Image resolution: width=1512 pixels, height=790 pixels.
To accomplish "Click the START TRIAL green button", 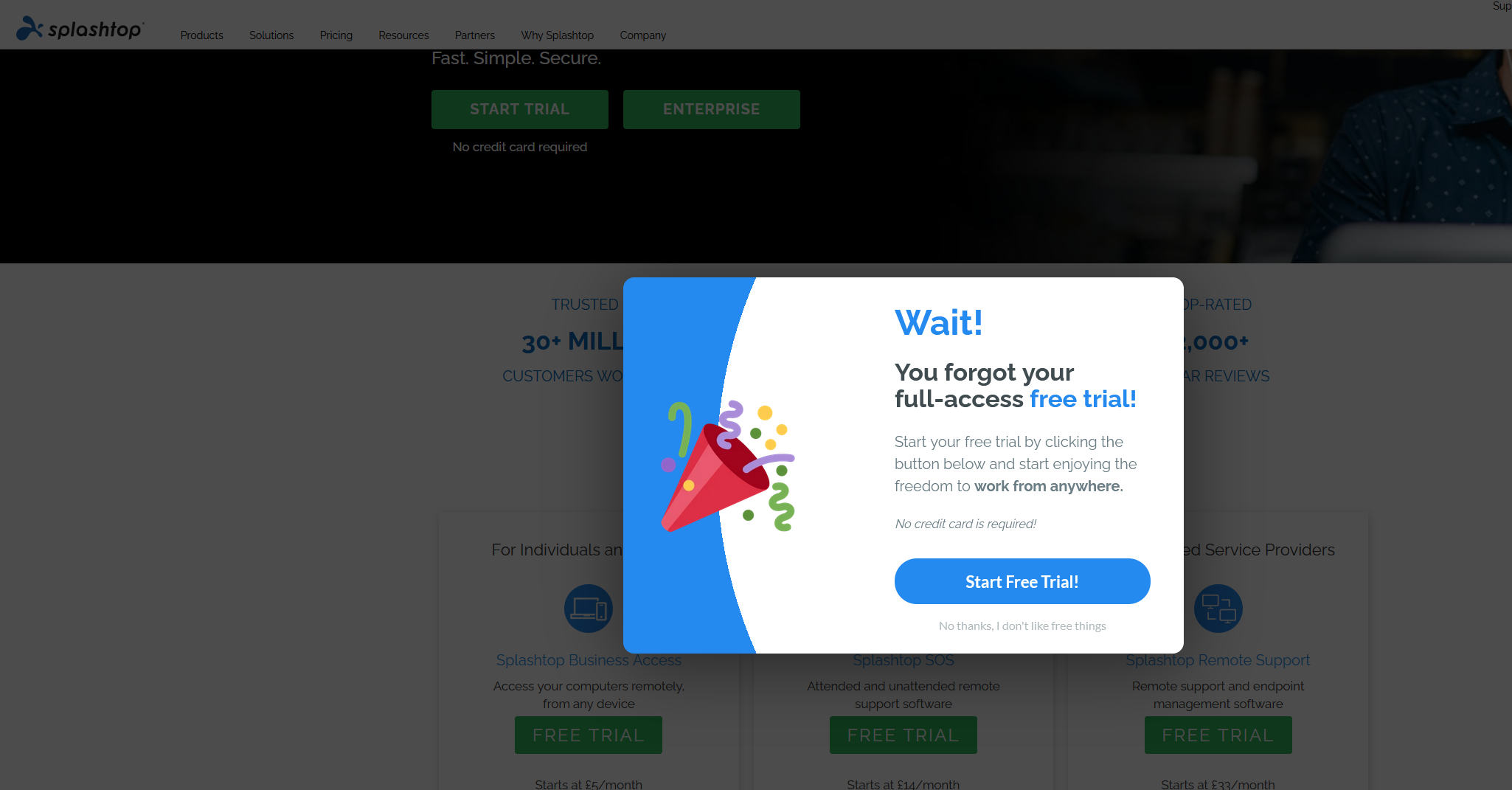I will pyautogui.click(x=520, y=109).
